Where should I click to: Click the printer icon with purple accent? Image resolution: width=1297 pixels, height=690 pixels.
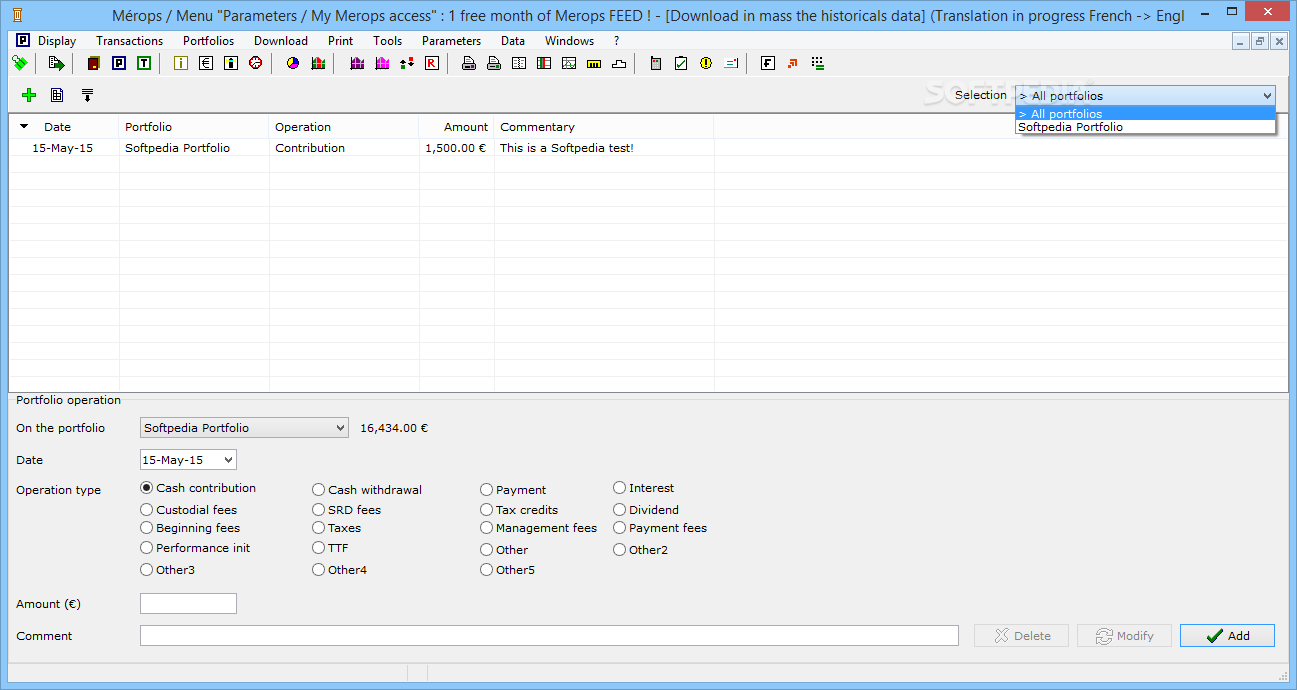(x=468, y=63)
